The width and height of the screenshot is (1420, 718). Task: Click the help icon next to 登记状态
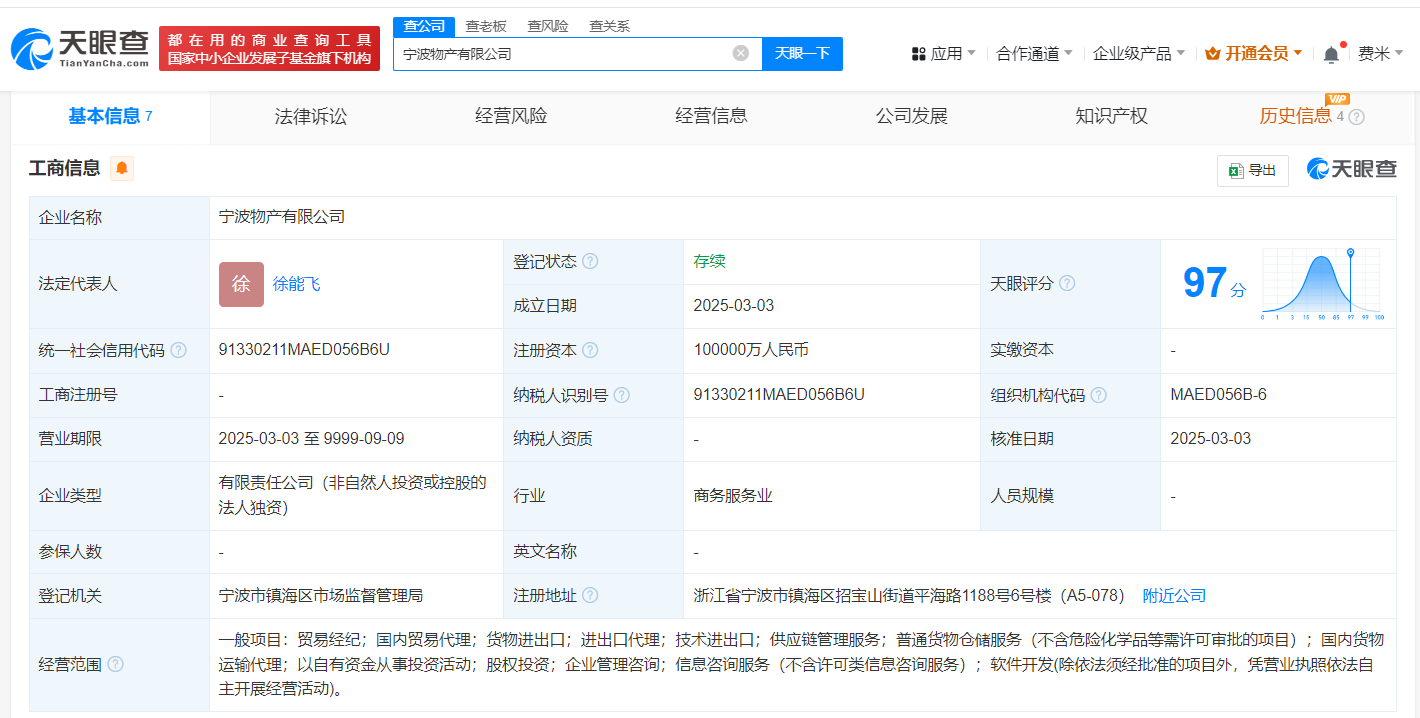[590, 262]
